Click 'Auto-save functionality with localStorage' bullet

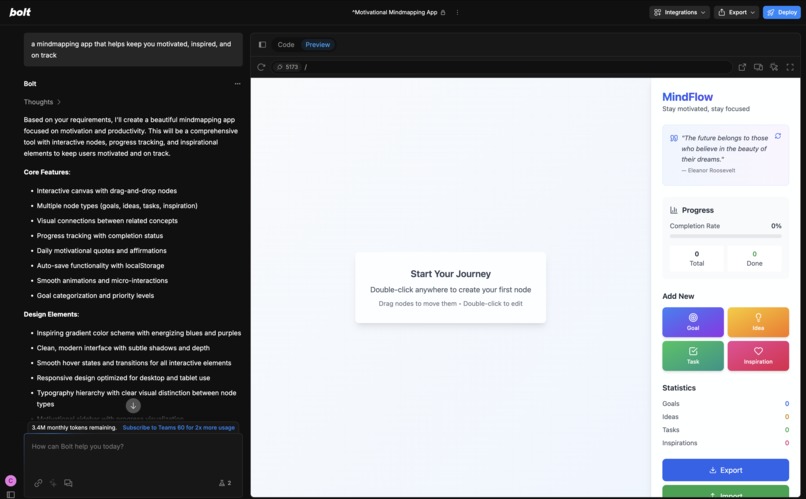coord(100,266)
